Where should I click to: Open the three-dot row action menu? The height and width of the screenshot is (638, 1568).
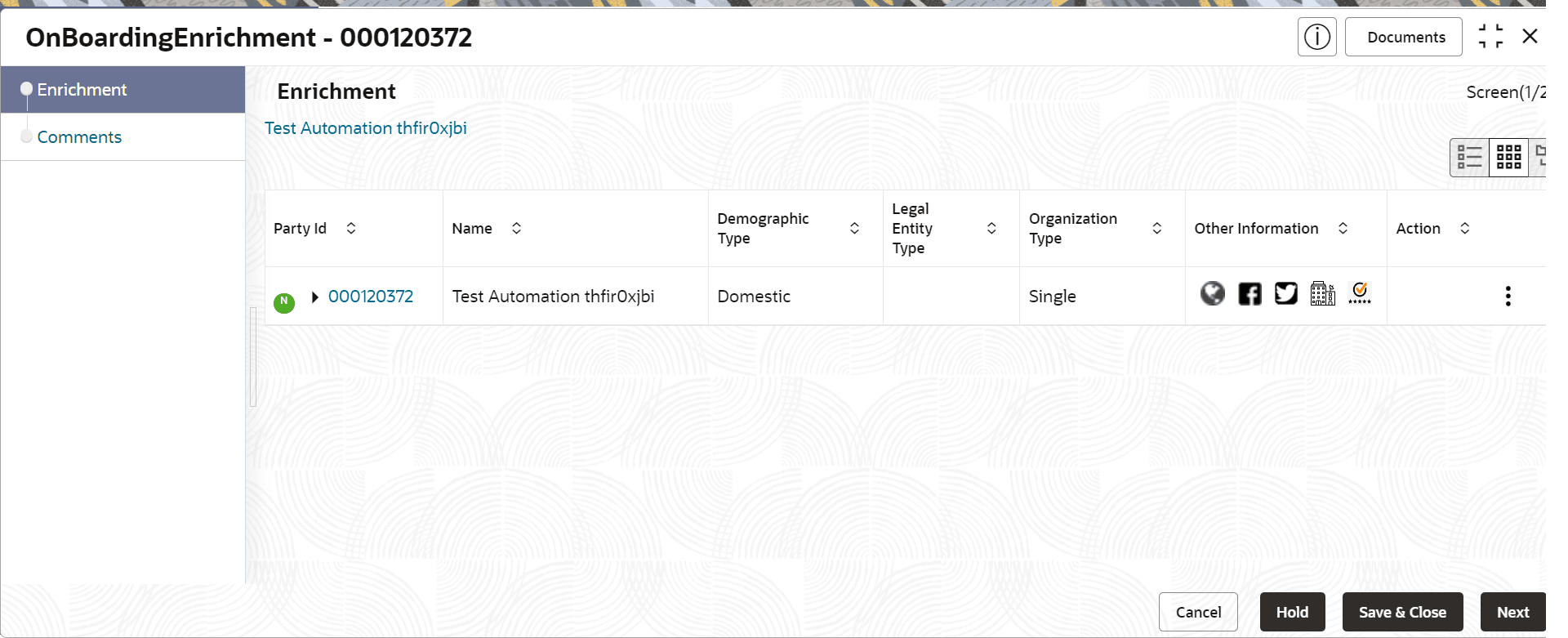pos(1508,296)
